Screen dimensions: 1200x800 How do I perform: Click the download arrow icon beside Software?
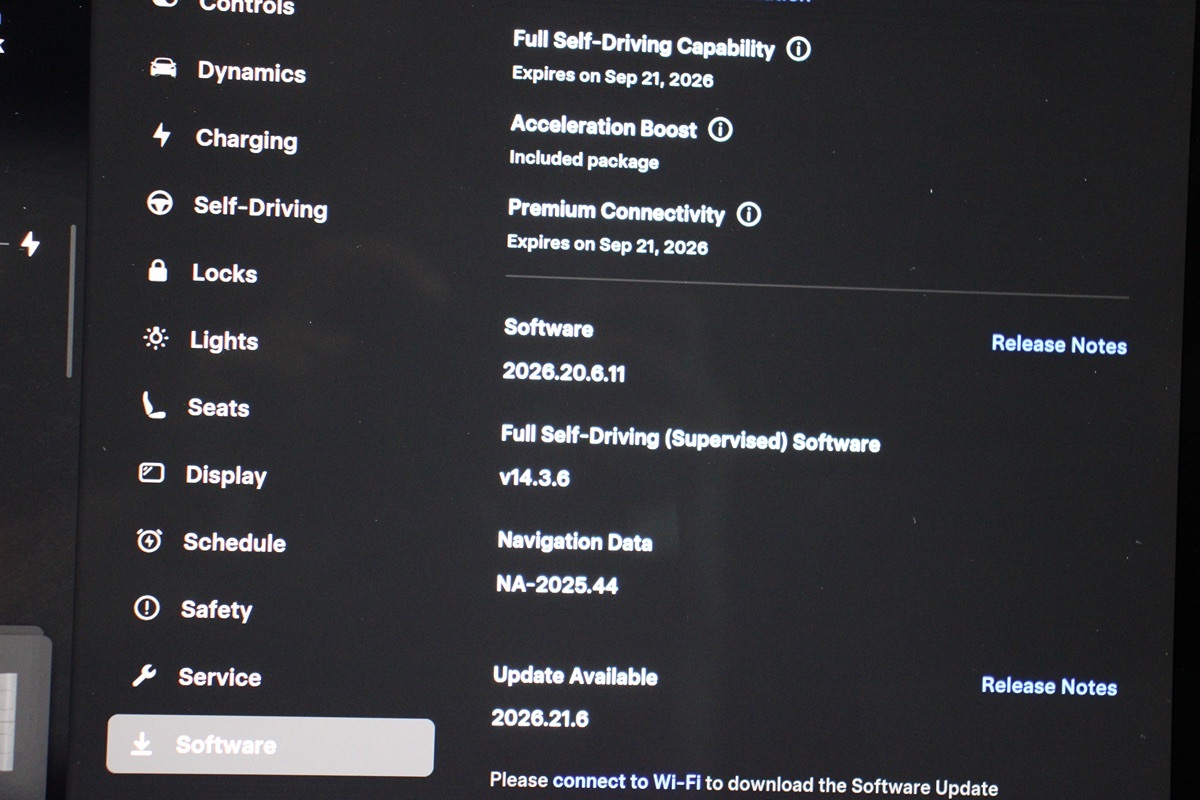(x=142, y=744)
